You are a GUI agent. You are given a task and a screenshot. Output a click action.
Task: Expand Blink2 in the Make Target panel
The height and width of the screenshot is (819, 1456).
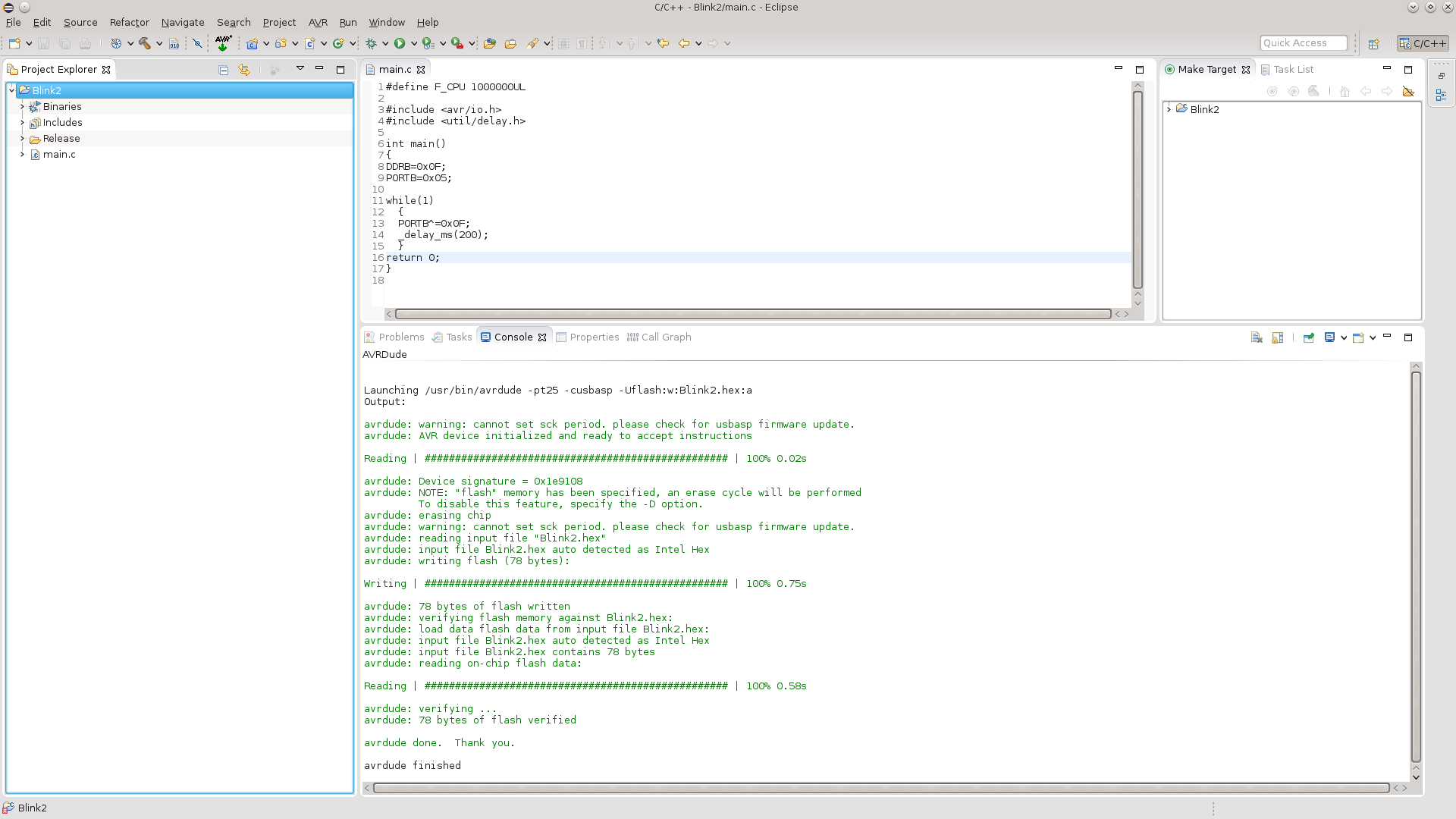click(x=1169, y=108)
